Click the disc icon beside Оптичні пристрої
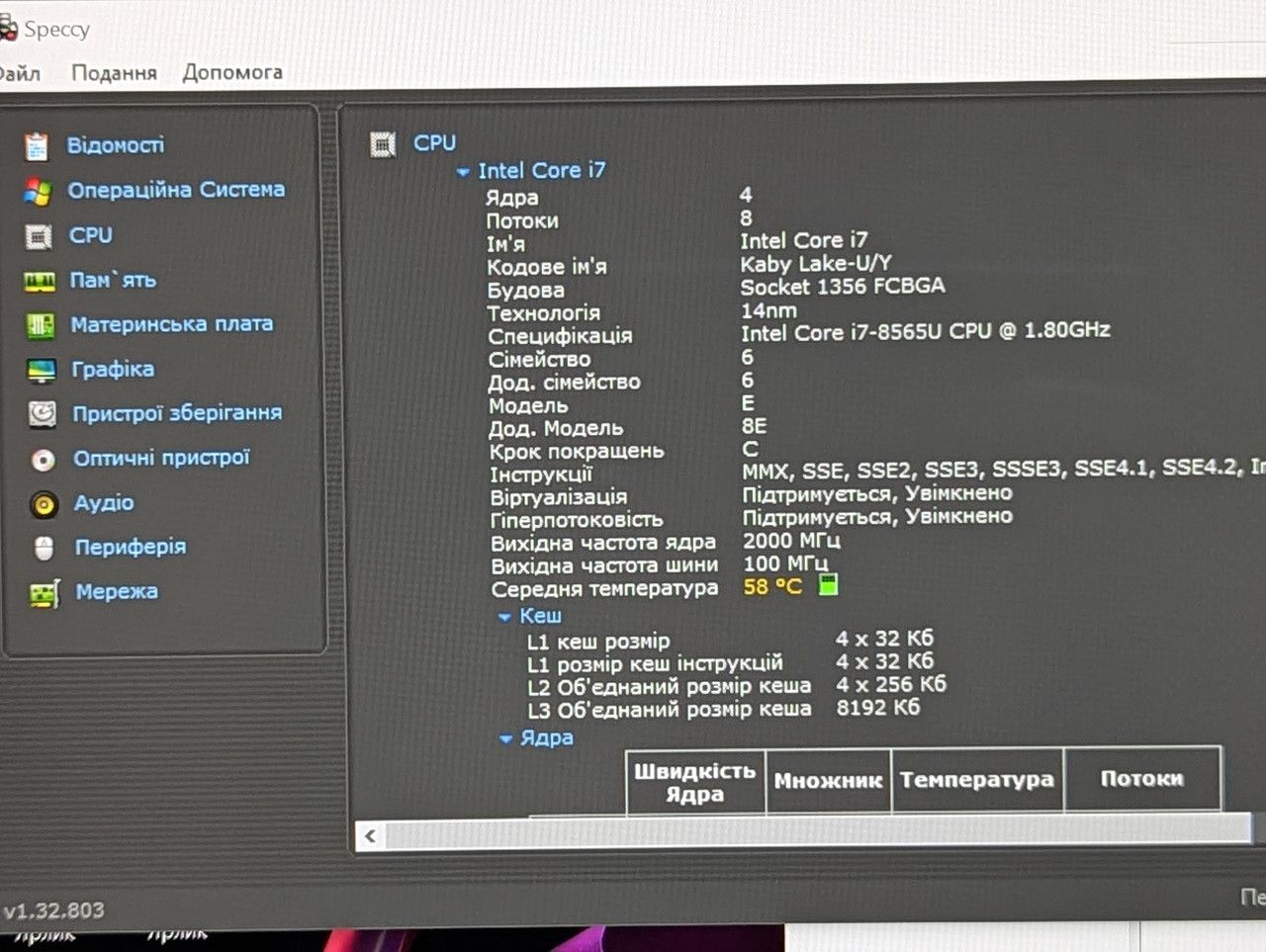 point(44,460)
